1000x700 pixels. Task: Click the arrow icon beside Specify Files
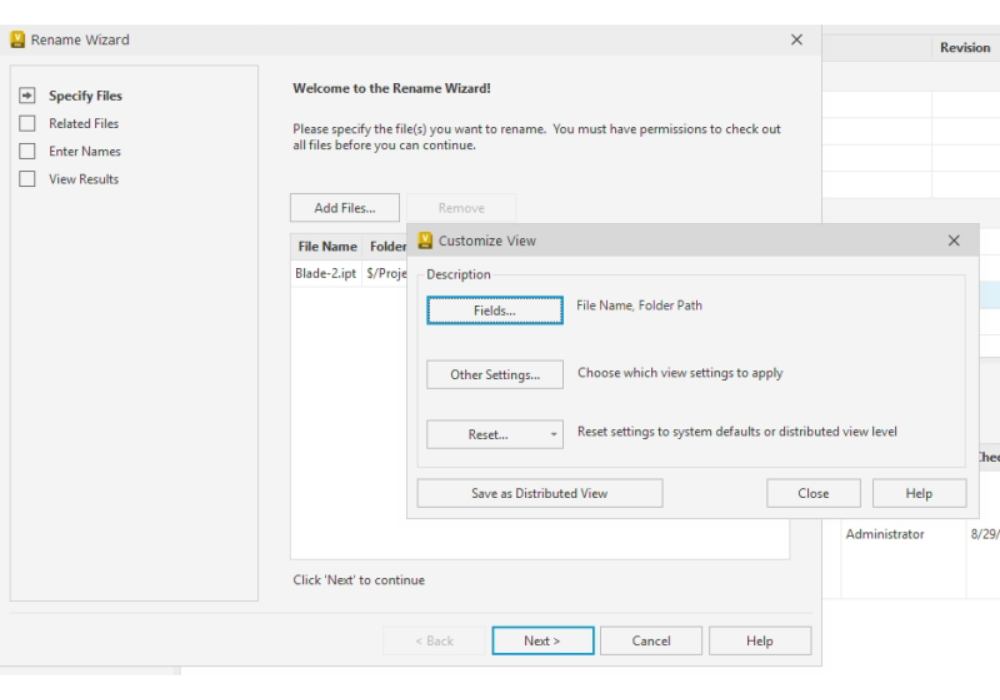tap(28, 96)
